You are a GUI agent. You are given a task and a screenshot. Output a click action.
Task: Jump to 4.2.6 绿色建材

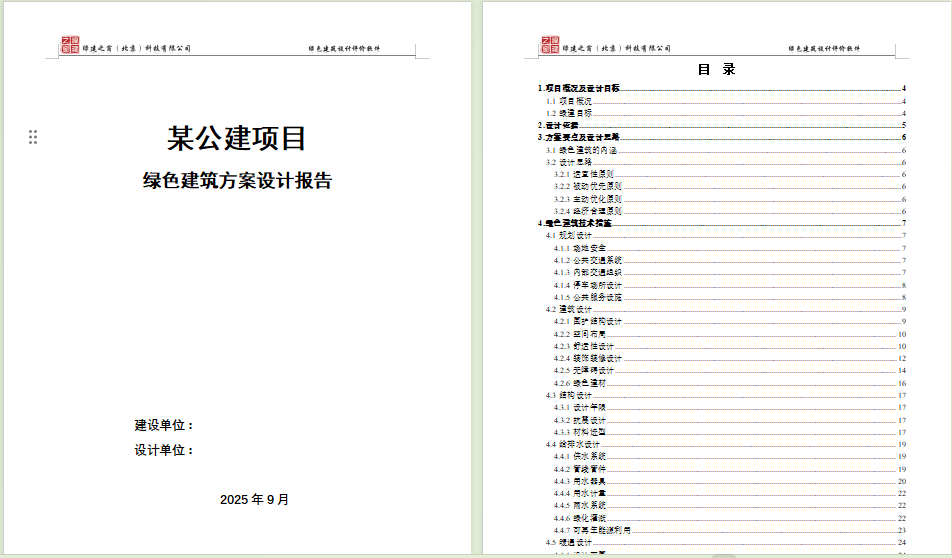click(x=730, y=384)
